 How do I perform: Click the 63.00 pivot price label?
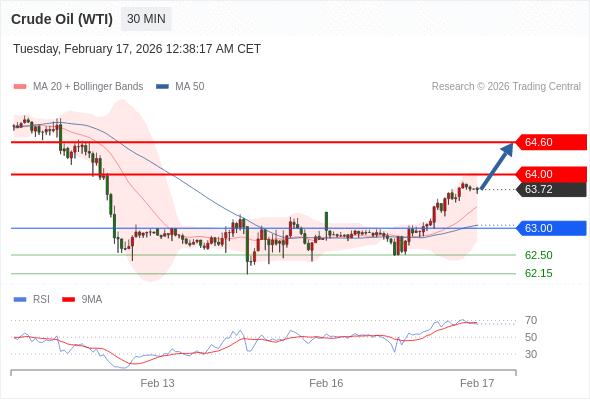coord(551,228)
